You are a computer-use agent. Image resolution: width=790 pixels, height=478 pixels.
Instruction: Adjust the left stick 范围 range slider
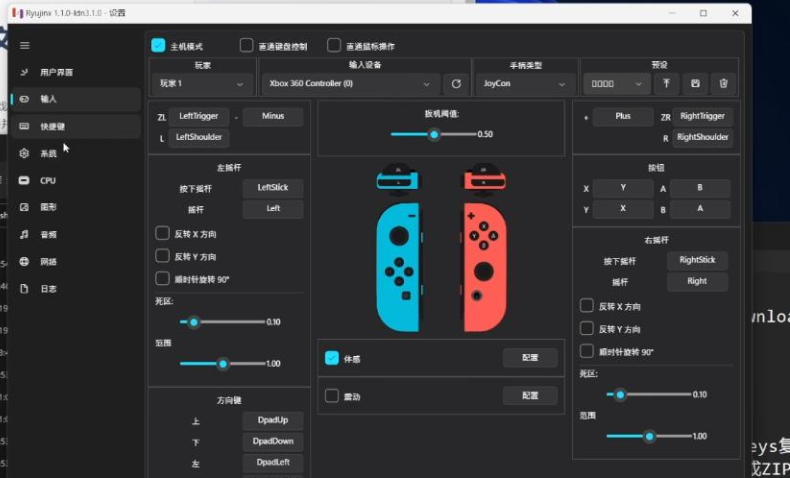222,364
